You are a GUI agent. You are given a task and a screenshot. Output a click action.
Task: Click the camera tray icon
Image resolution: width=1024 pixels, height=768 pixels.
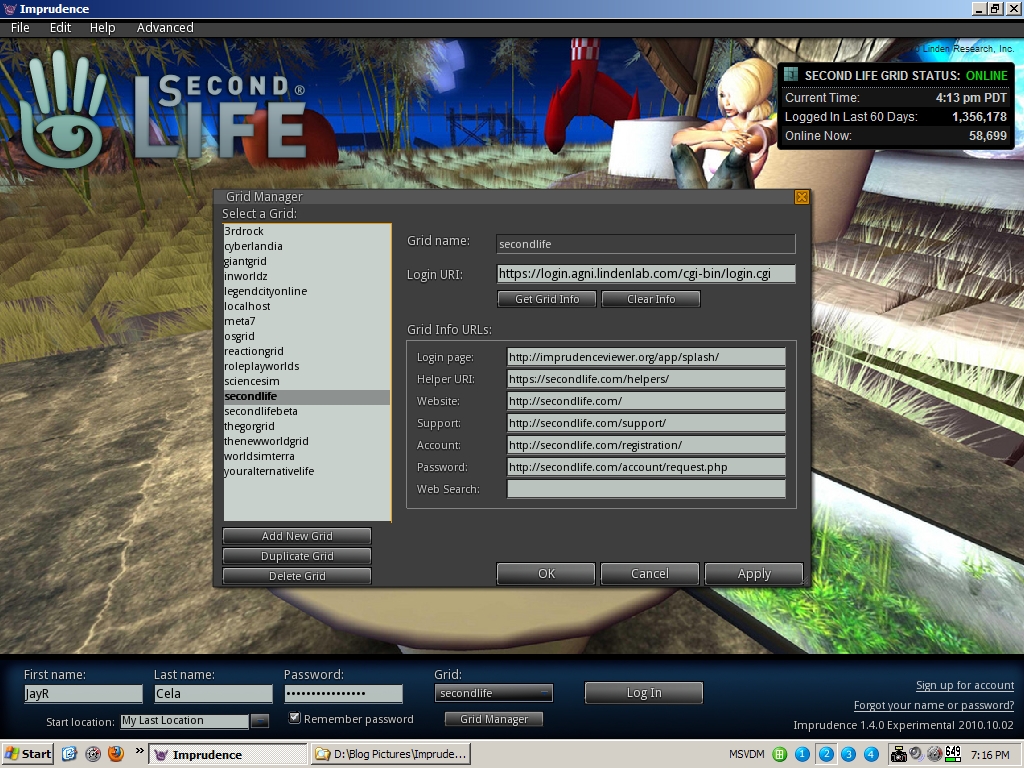(899, 754)
